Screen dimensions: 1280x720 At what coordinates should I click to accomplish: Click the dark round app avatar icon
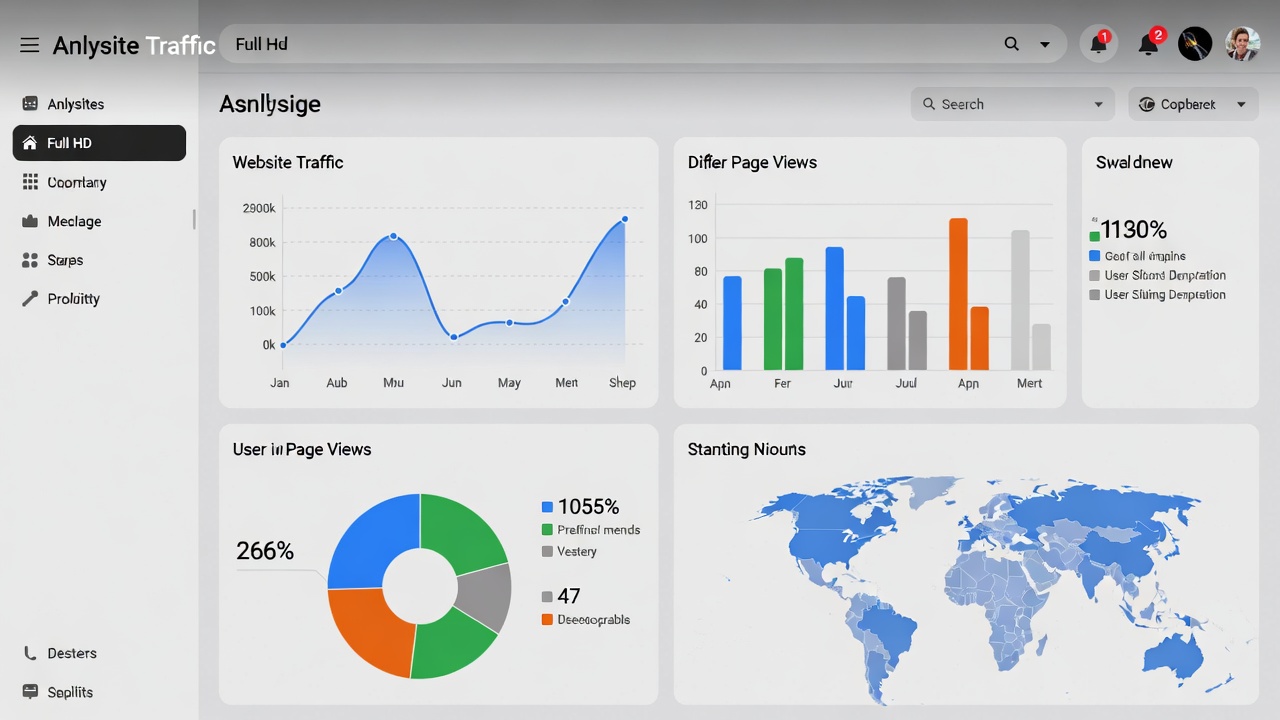pos(1195,44)
